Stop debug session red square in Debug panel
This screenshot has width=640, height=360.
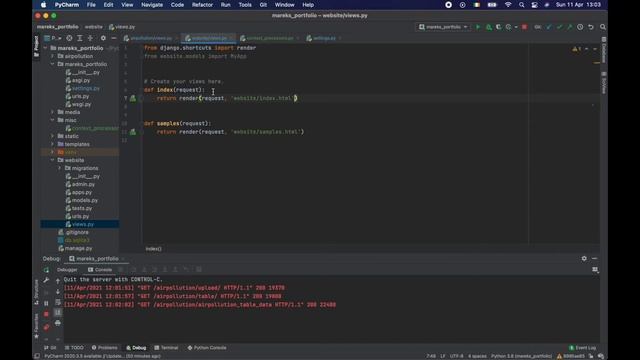point(46,314)
